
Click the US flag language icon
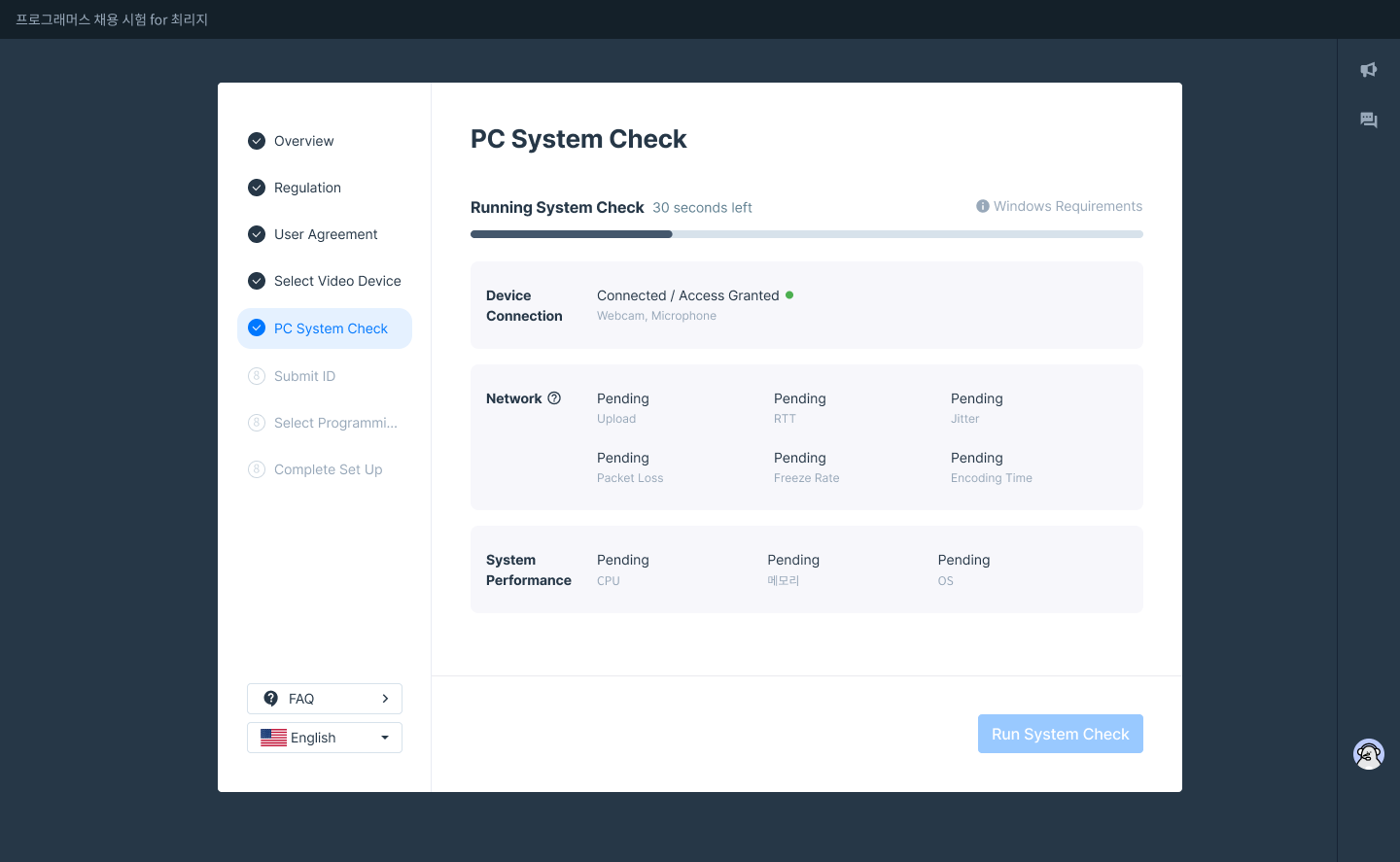pyautogui.click(x=273, y=738)
